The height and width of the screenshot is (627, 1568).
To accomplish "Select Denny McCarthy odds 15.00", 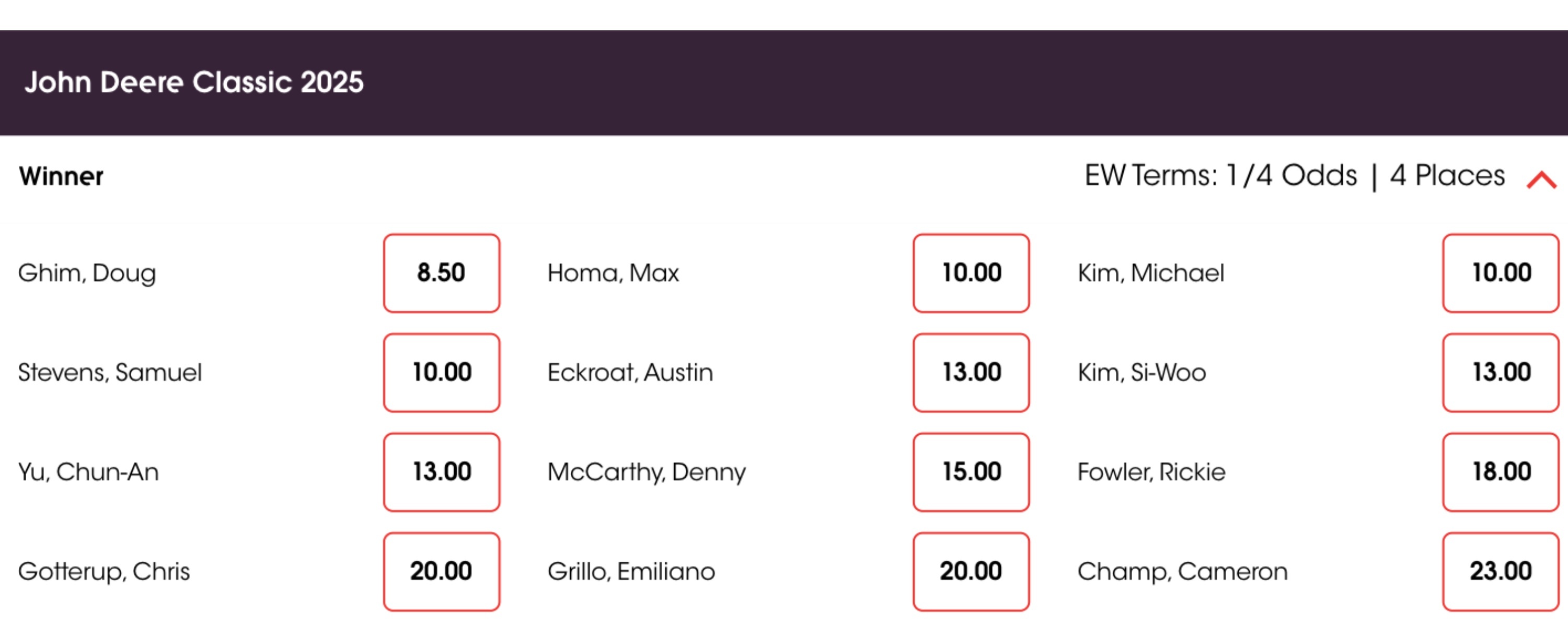I will pos(971,472).
